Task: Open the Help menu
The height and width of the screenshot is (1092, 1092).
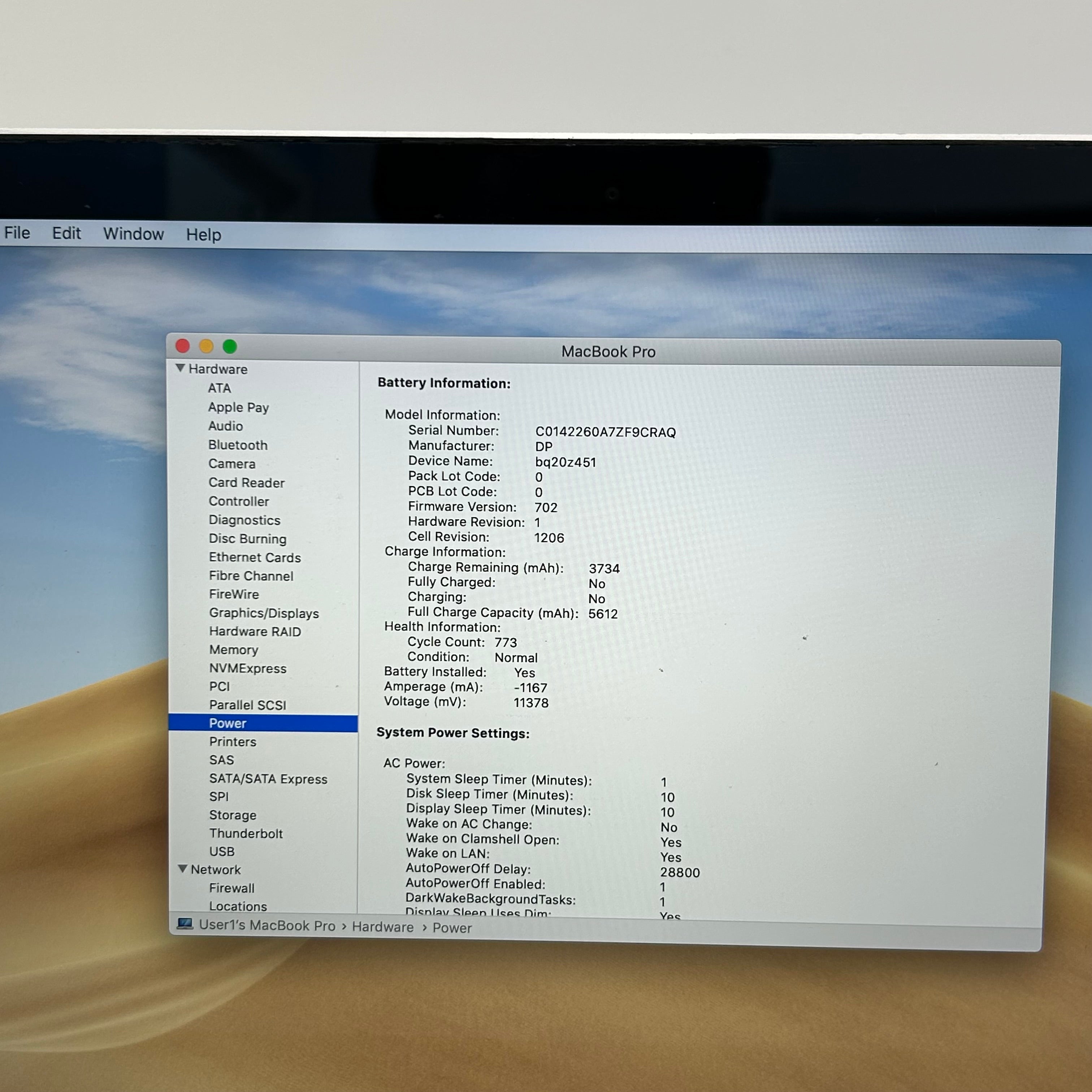Action: [x=203, y=235]
